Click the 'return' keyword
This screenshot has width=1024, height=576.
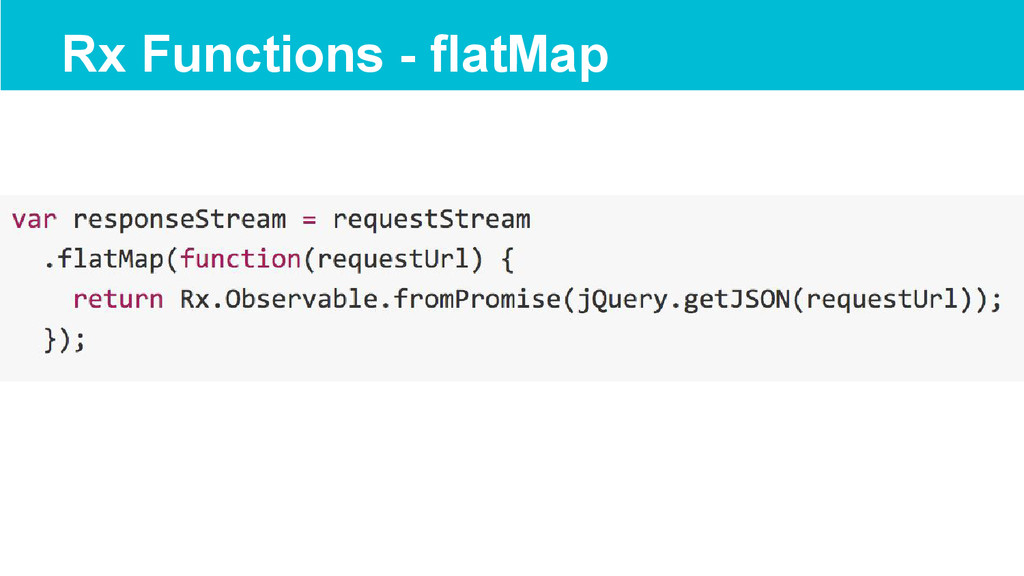click(x=118, y=300)
